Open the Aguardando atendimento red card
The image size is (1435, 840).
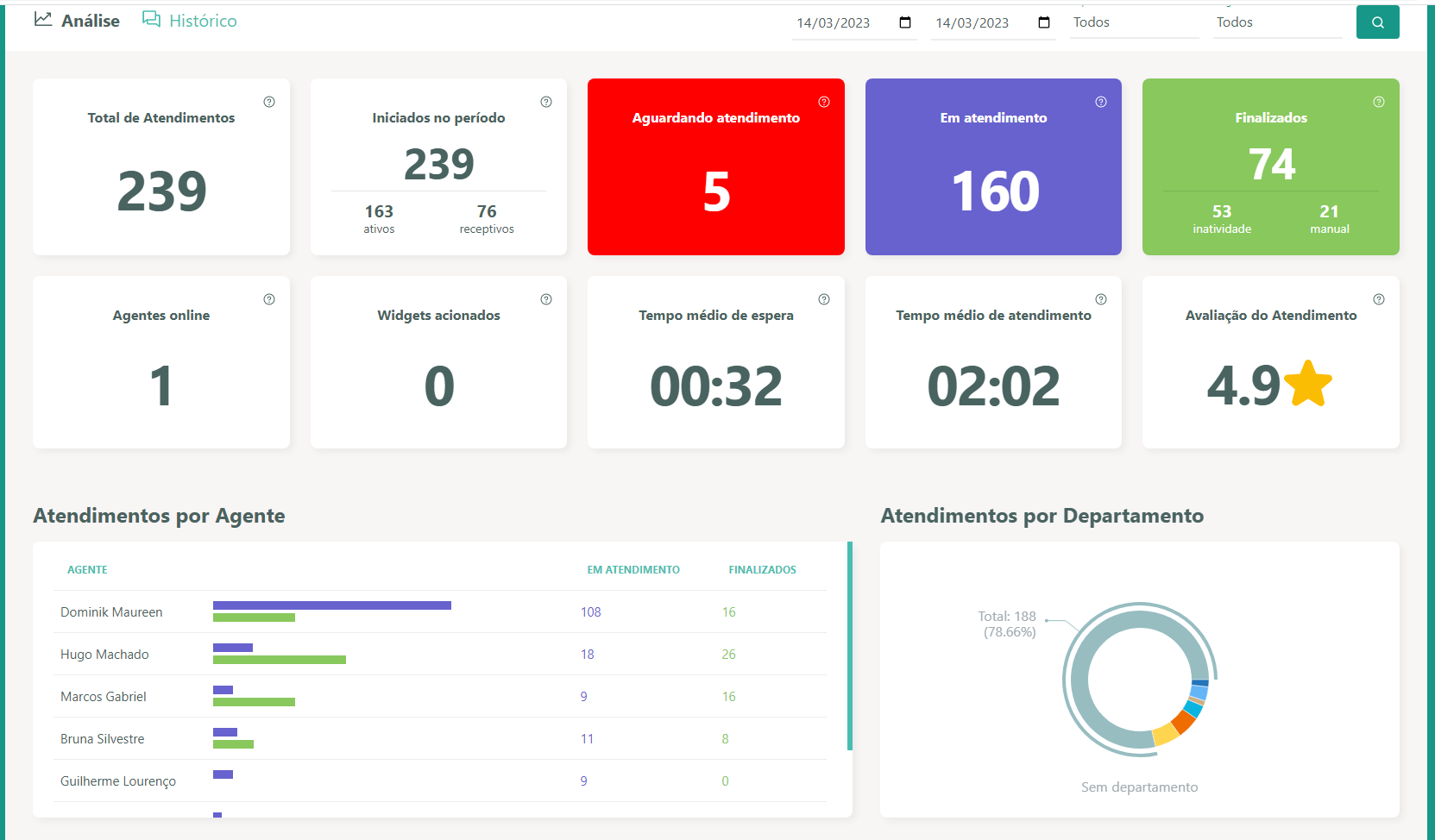tap(716, 166)
